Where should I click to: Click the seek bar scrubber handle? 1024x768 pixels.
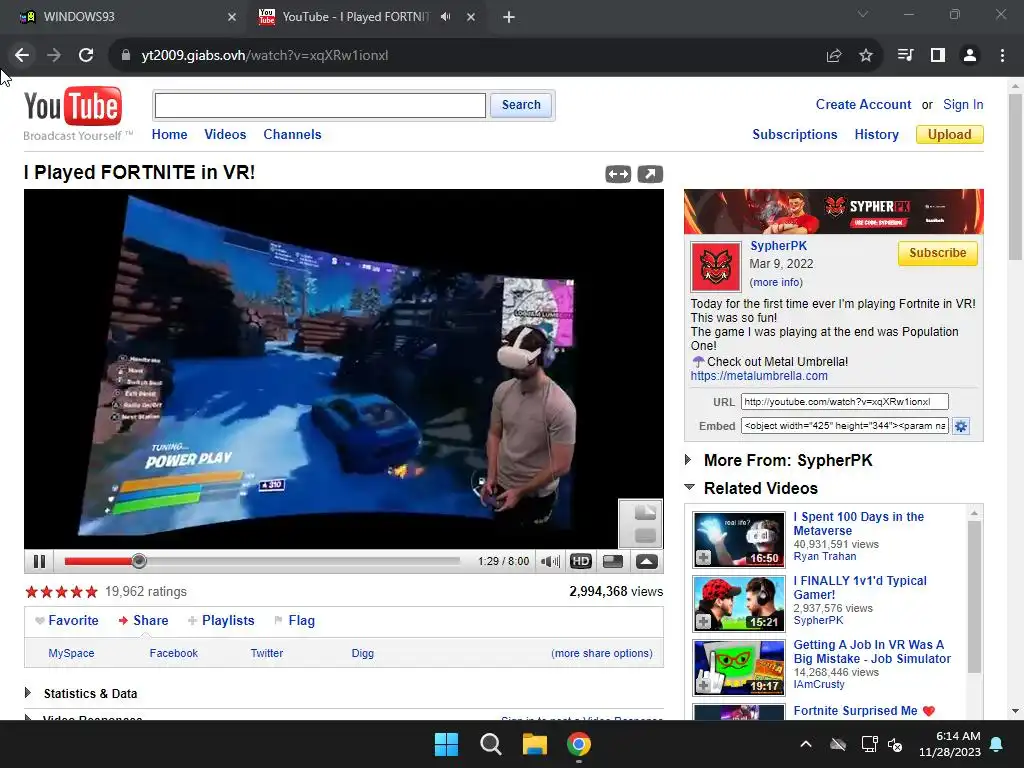click(138, 561)
